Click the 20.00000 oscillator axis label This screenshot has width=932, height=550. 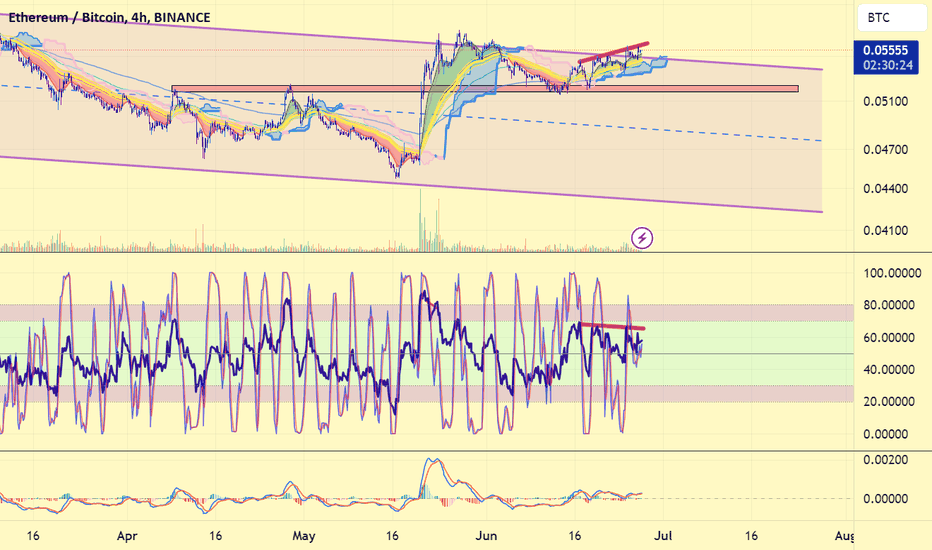[889, 402]
